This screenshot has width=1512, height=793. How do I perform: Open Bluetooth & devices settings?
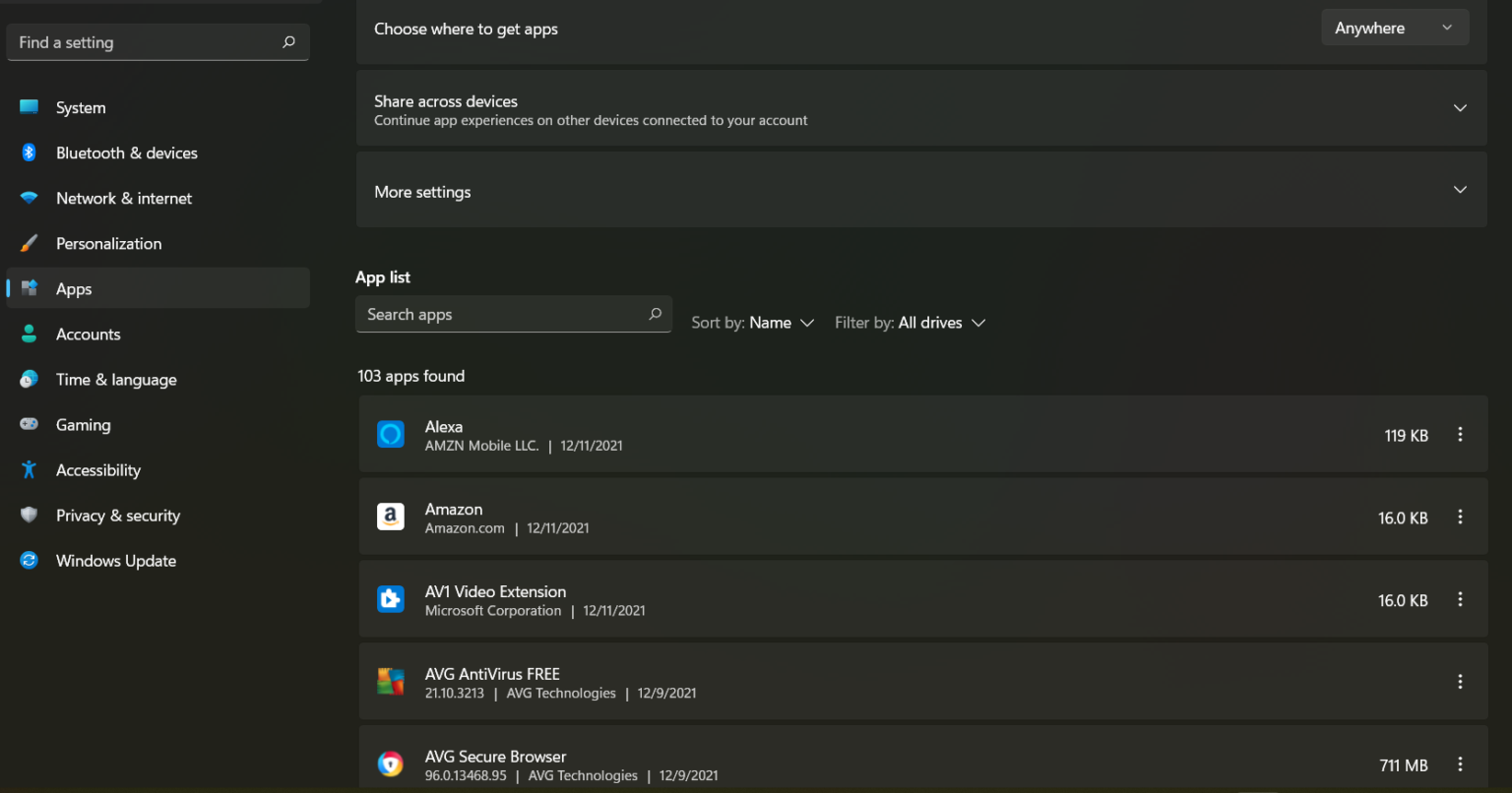pyautogui.click(x=157, y=152)
